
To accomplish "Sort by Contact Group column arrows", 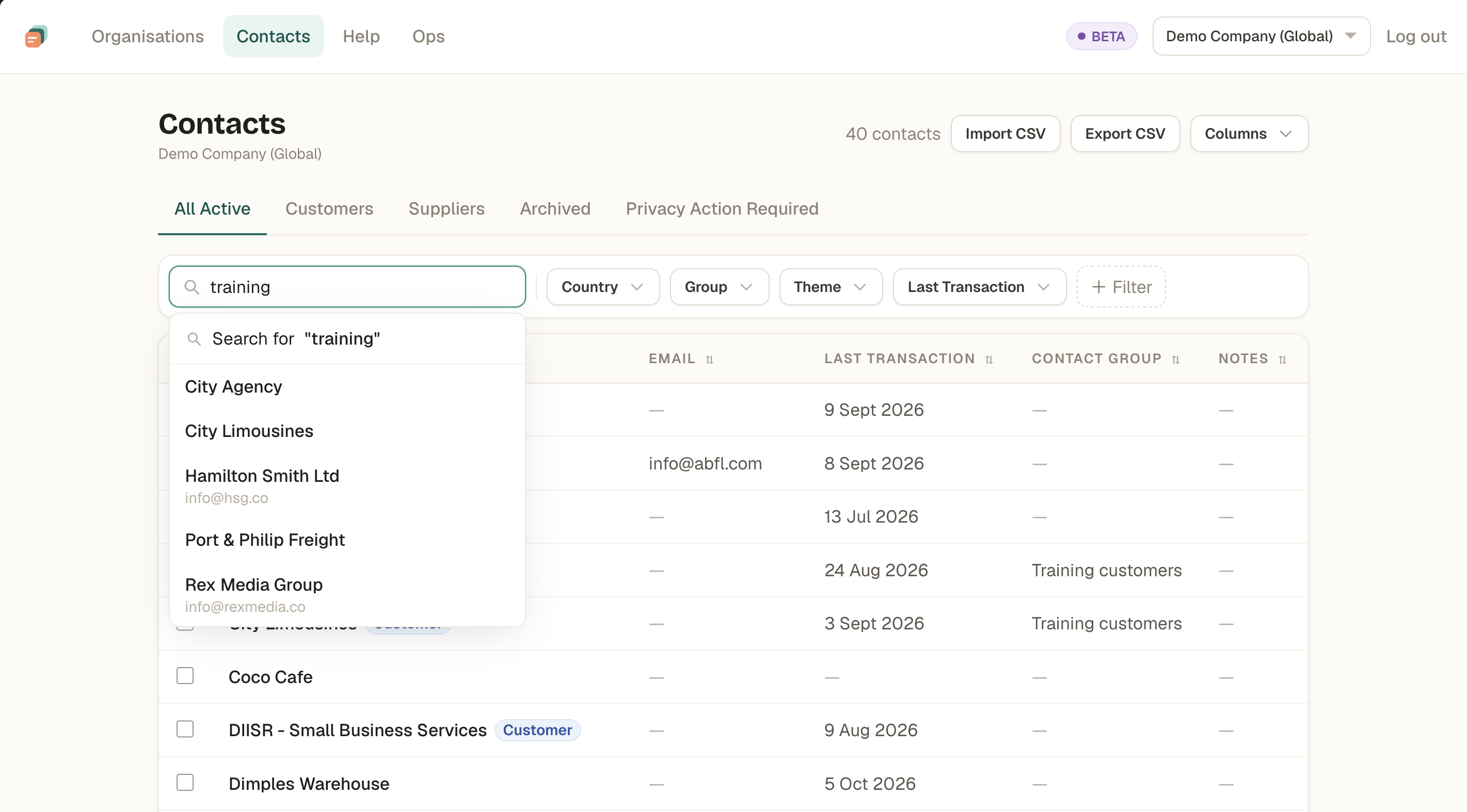I will click(1175, 359).
